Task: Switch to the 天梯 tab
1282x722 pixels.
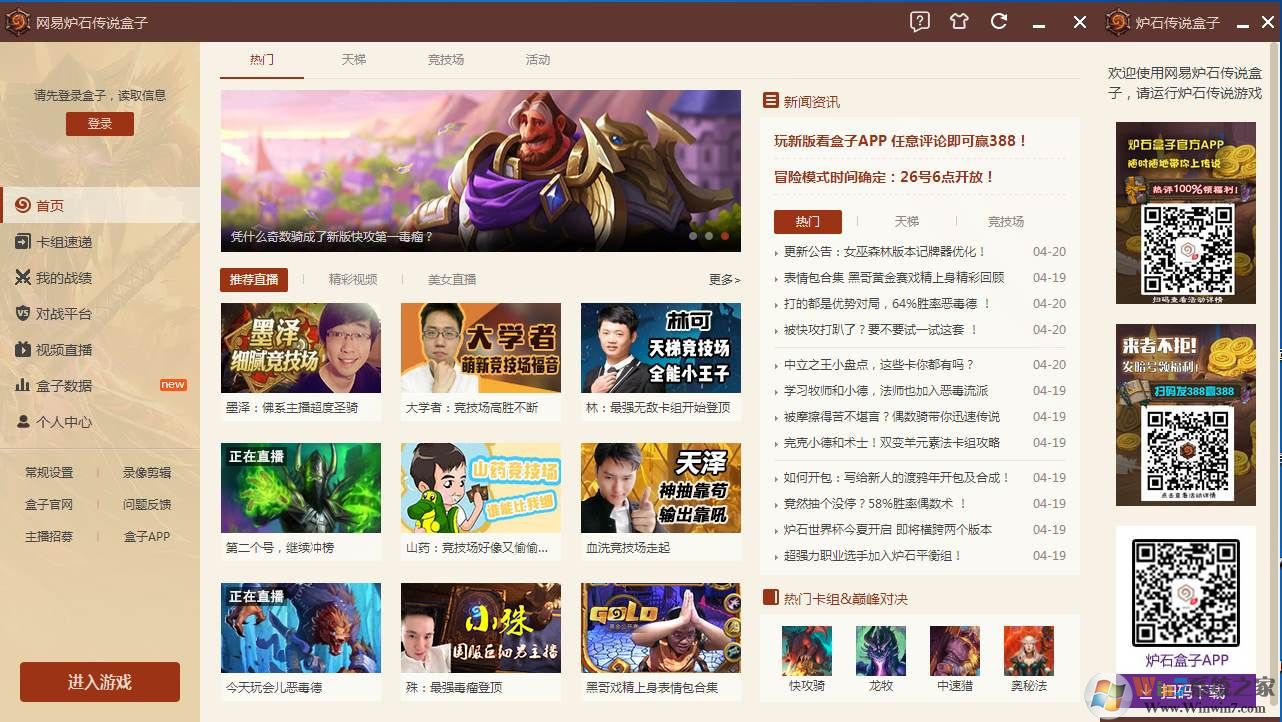Action: click(x=353, y=60)
